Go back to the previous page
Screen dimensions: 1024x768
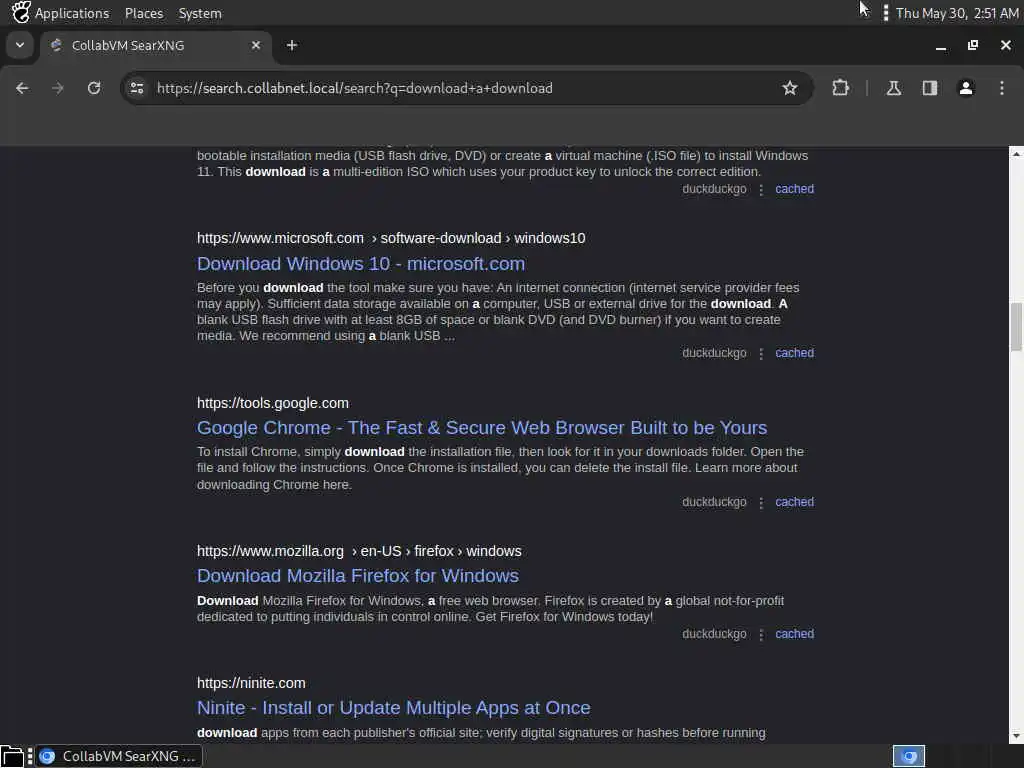point(22,88)
